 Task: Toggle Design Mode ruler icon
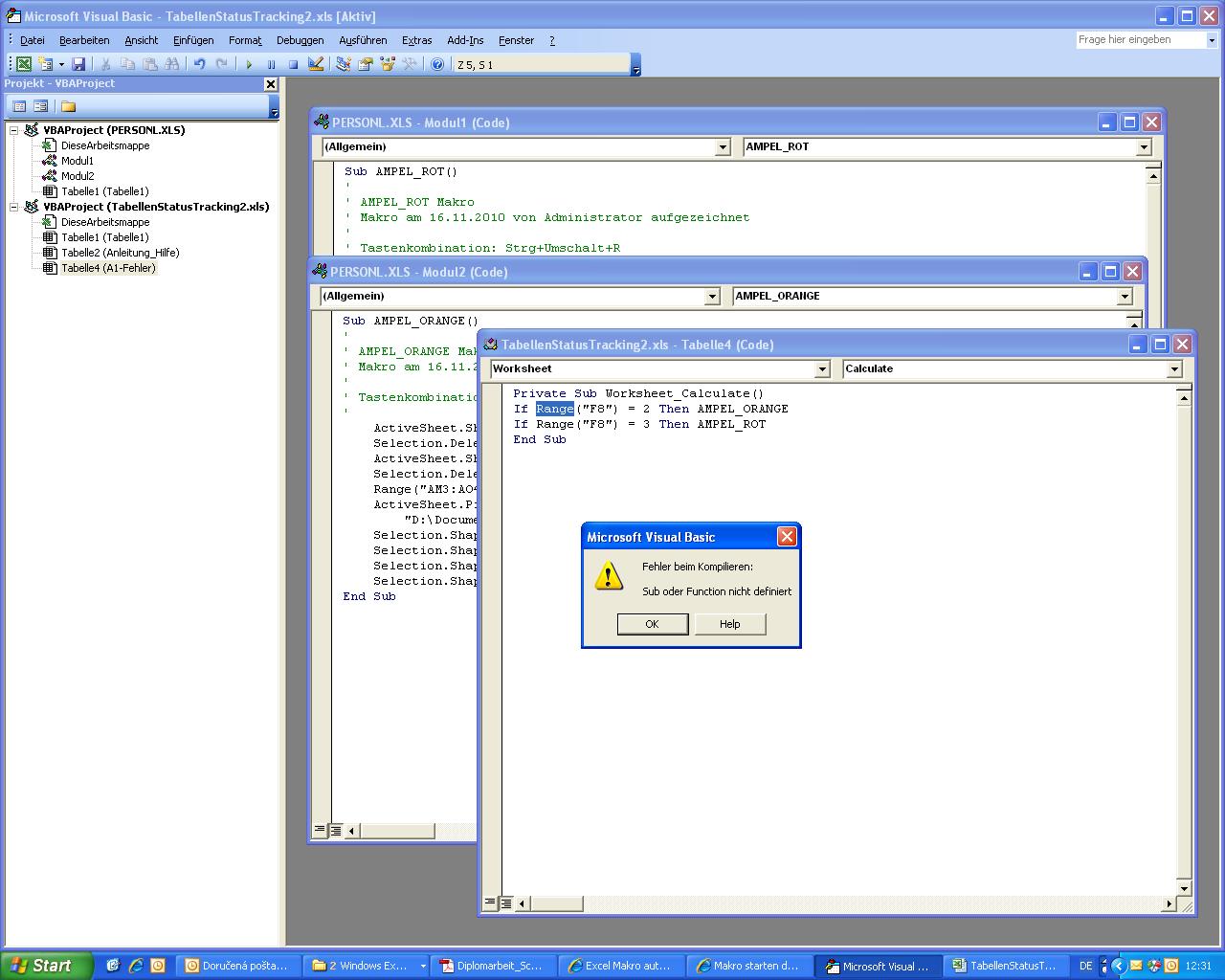(x=315, y=64)
